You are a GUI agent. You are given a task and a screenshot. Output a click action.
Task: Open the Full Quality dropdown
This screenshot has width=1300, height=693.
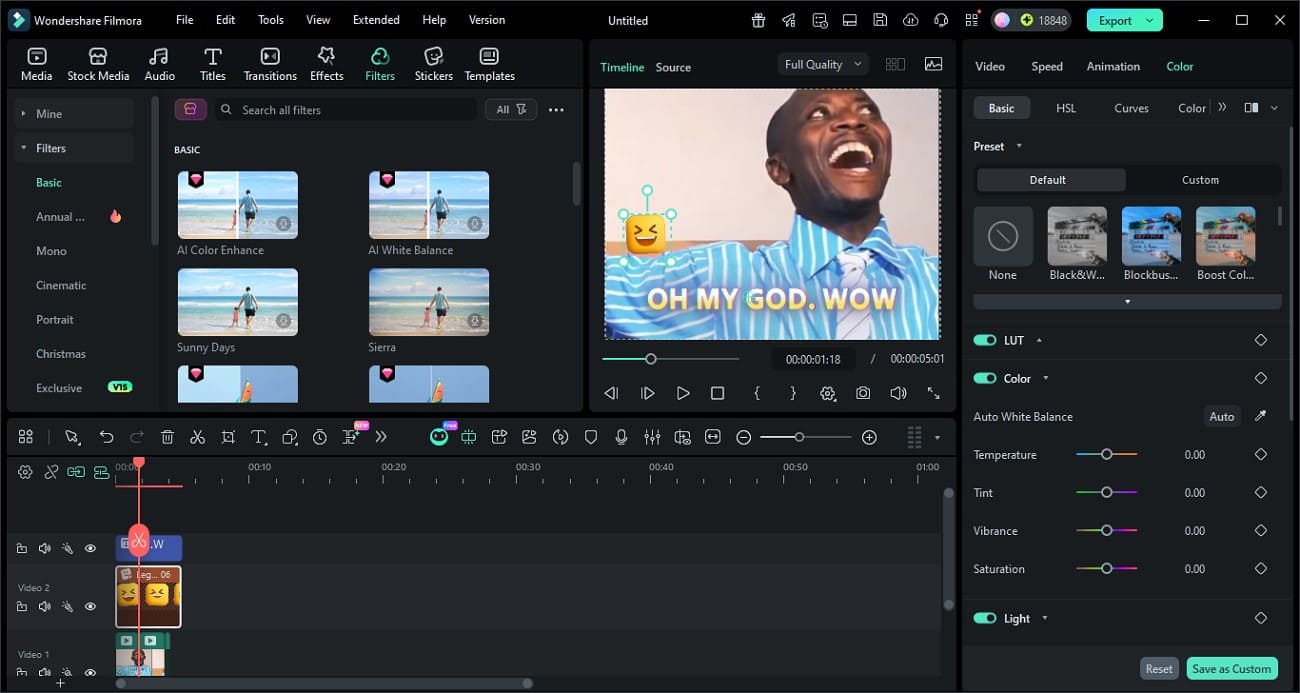820,63
